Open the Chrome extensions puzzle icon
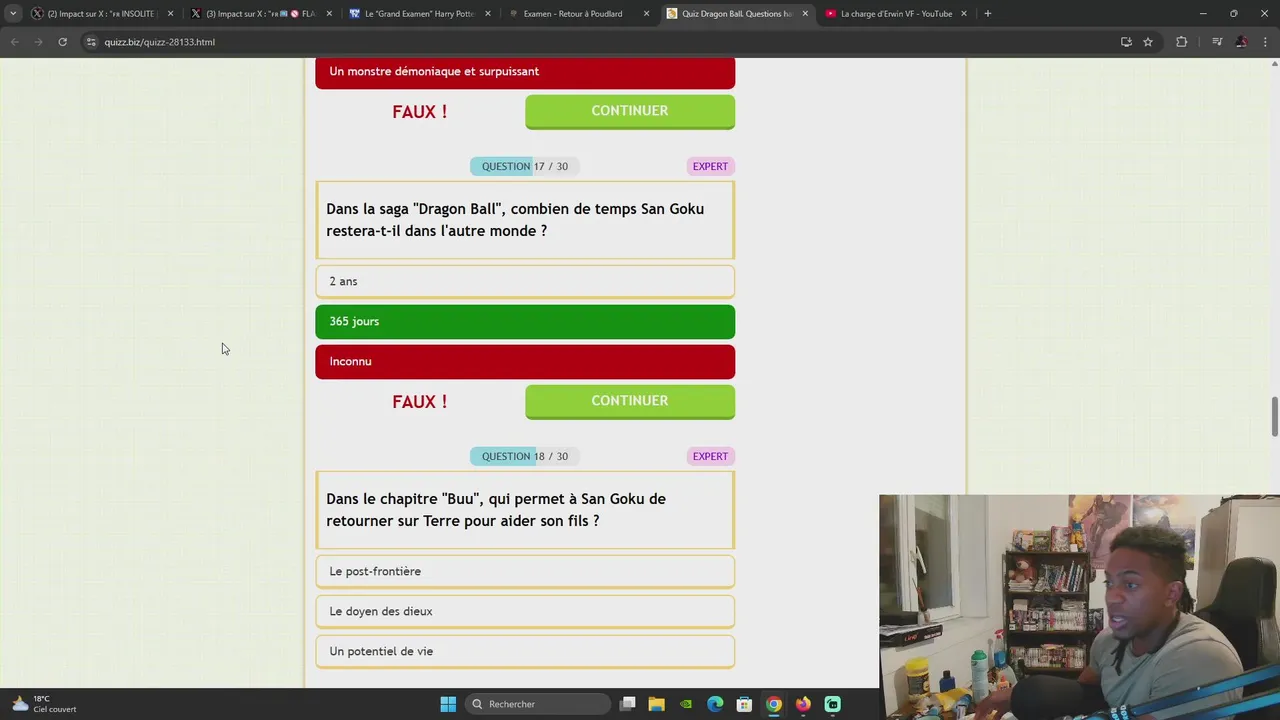Screen dimensions: 1280x720 pos(1181,42)
